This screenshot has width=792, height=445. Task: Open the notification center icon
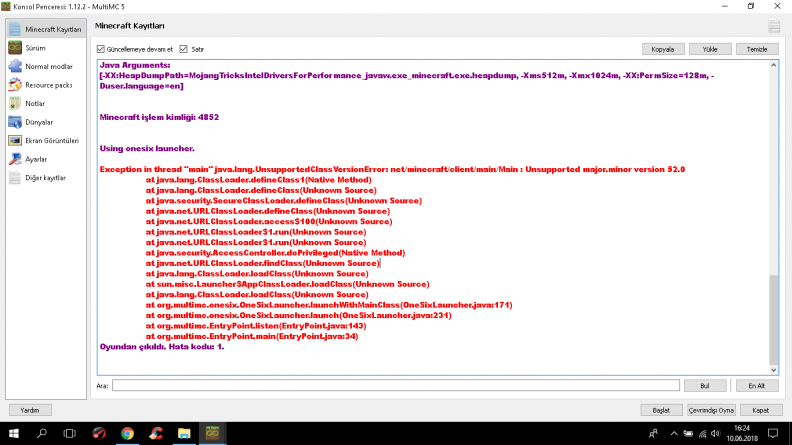[773, 433]
